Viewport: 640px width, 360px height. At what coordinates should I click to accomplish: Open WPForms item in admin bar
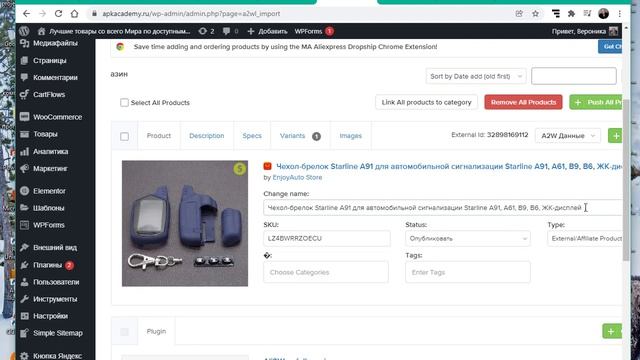(x=314, y=31)
